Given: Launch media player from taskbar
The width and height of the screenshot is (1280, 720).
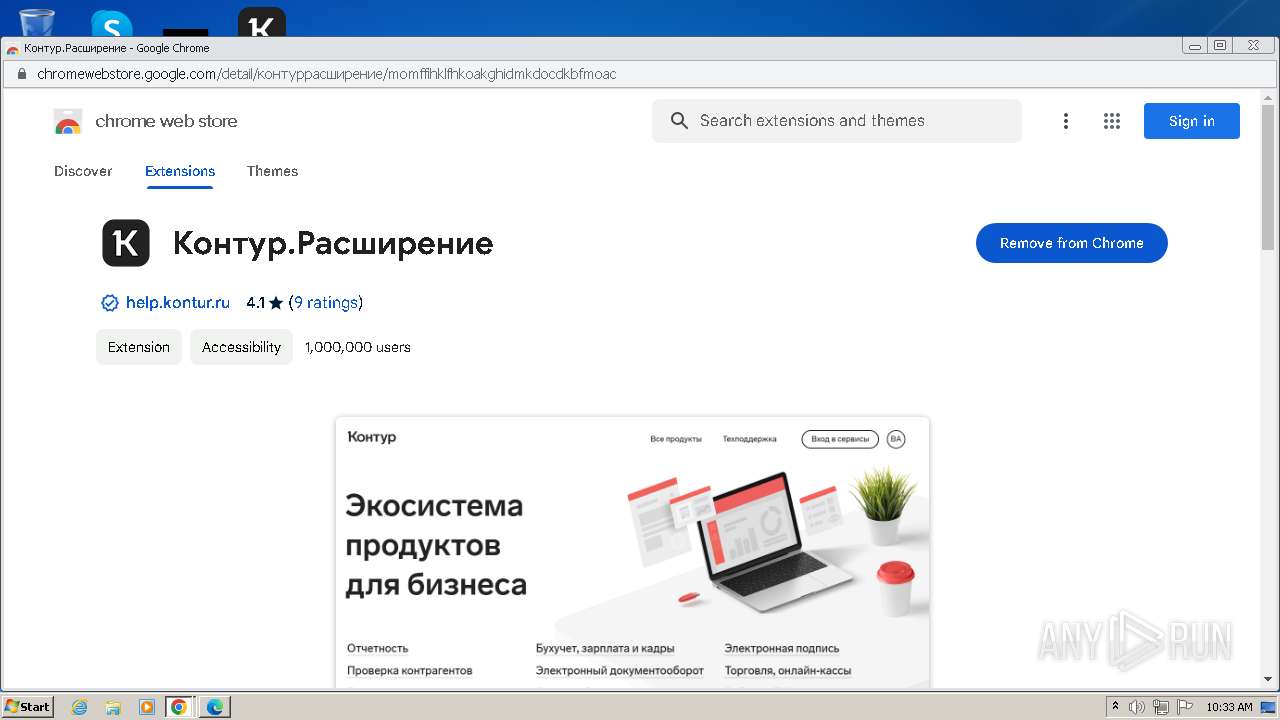Looking at the screenshot, I should tap(147, 707).
